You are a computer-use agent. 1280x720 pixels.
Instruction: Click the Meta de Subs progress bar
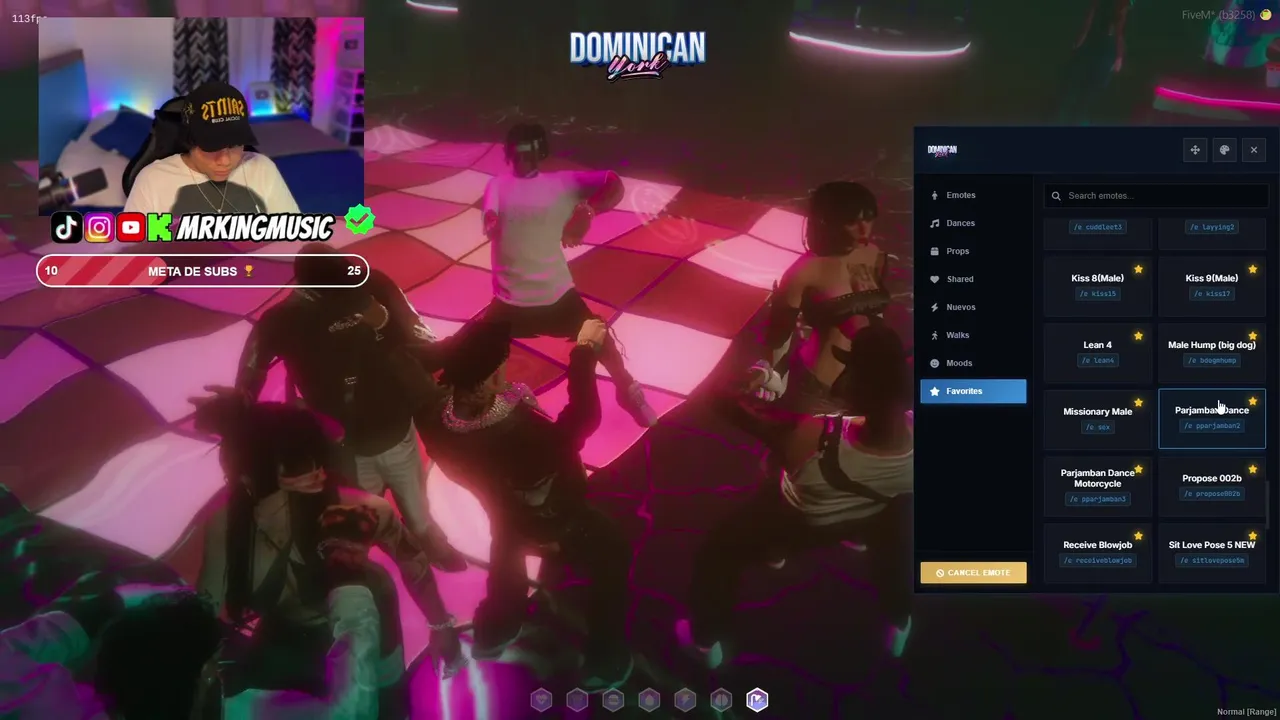tap(202, 271)
